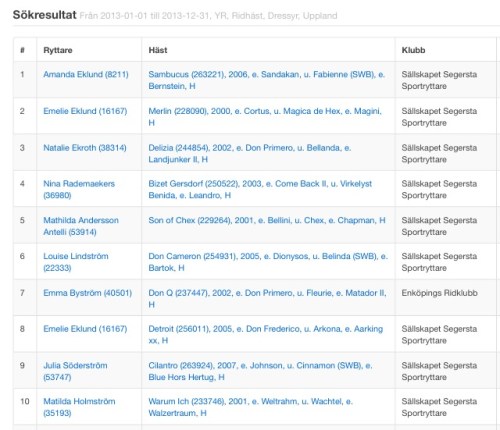Open horse Detroit (256011) link
The image size is (500, 430).
click(x=266, y=335)
